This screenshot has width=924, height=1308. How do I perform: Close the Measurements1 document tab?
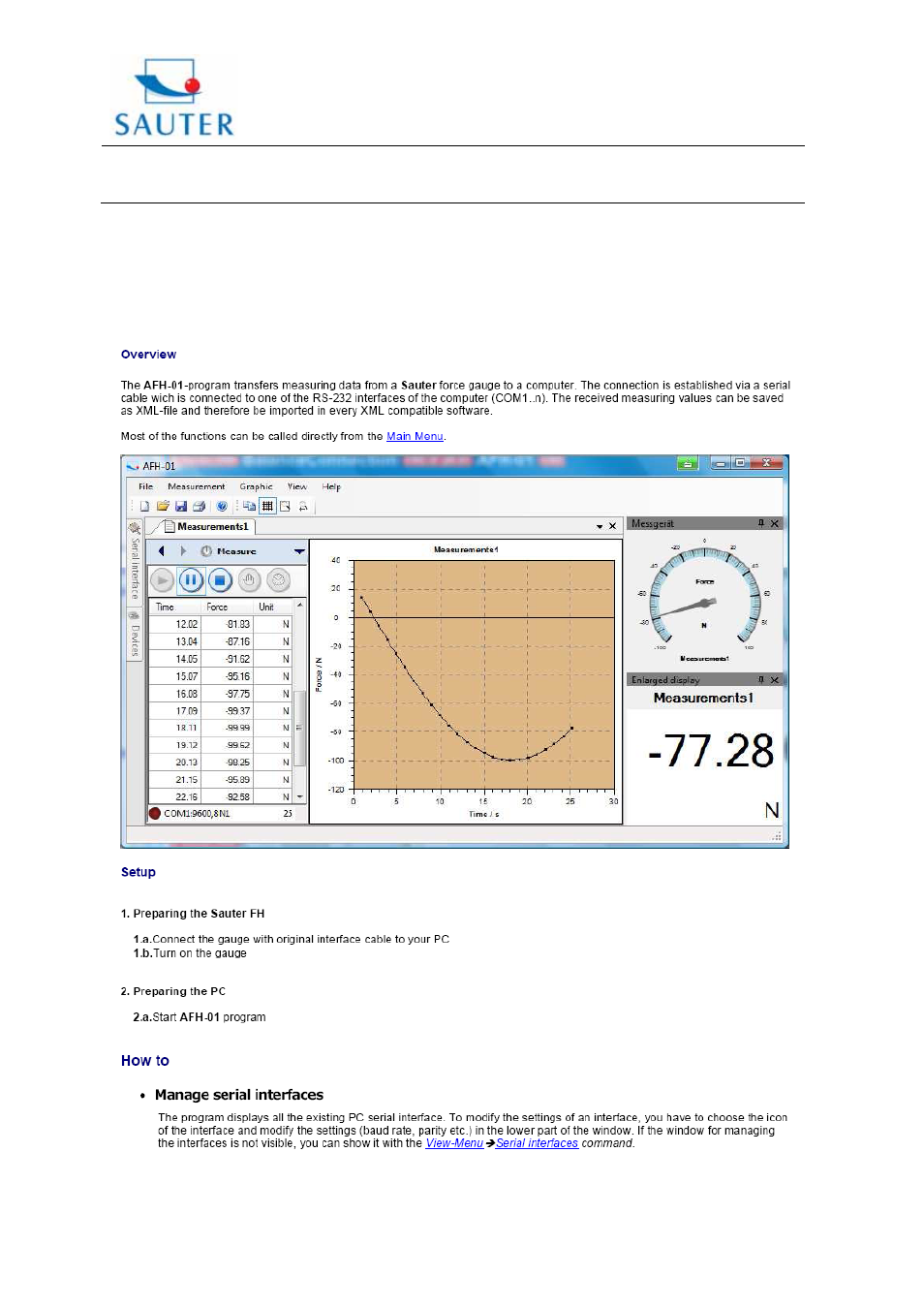612,526
